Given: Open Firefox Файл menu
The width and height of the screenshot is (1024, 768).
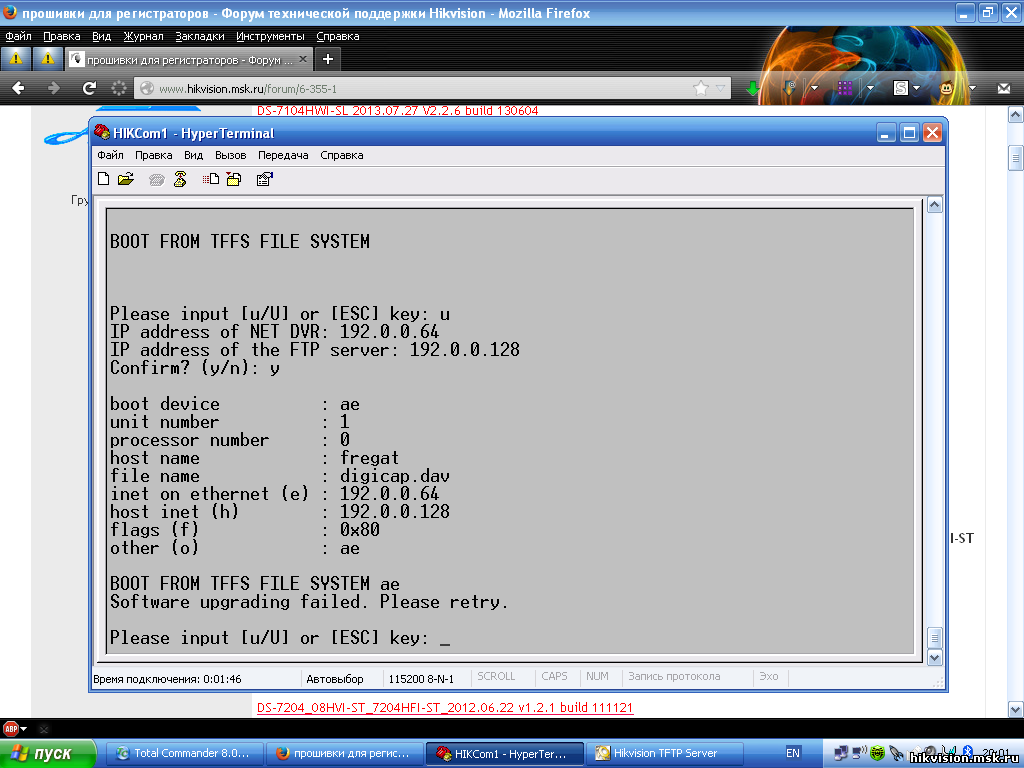Looking at the screenshot, I should [18, 36].
